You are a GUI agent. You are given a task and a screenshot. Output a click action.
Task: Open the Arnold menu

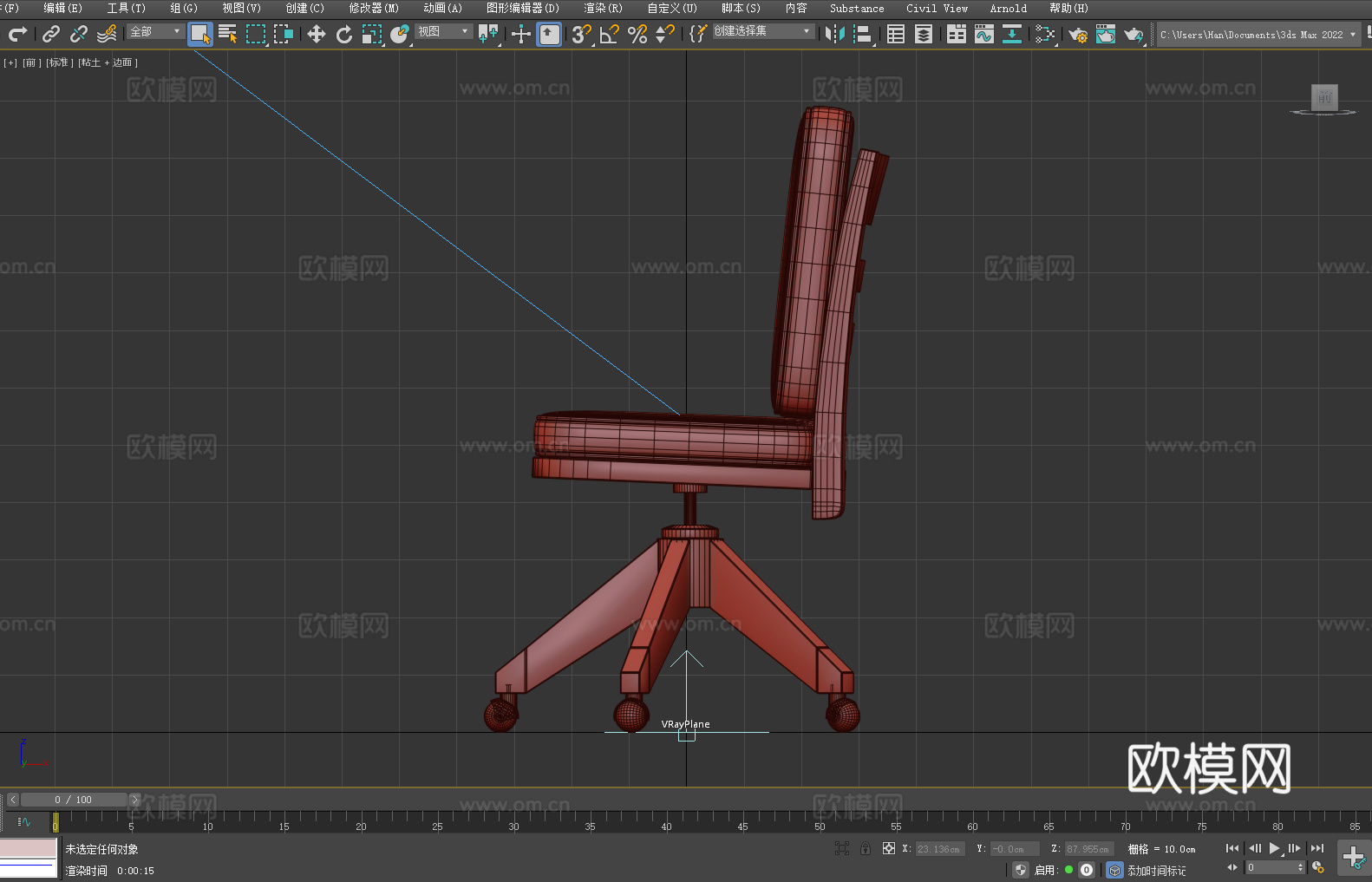click(1008, 8)
